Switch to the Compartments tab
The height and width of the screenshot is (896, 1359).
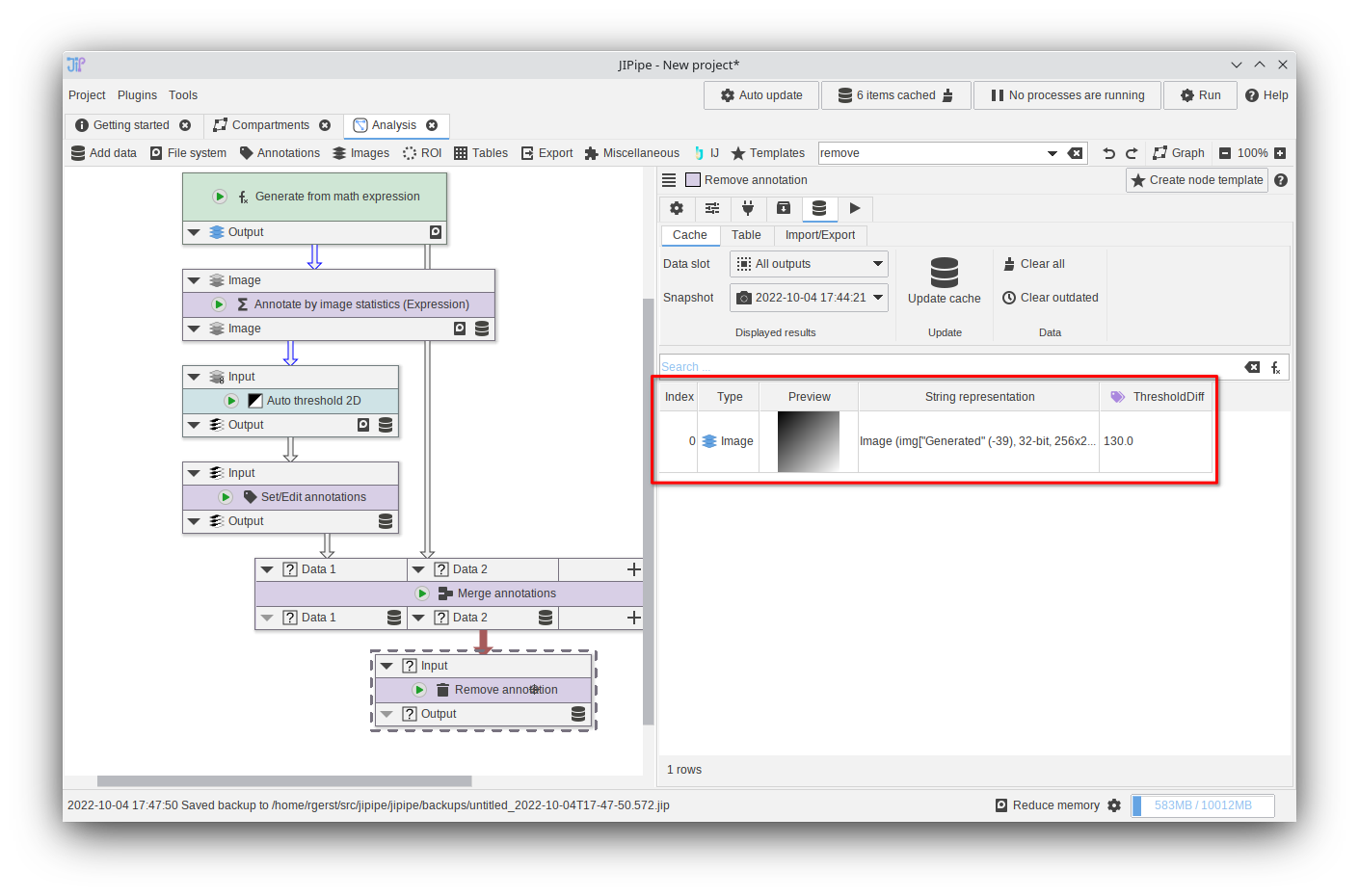click(271, 125)
